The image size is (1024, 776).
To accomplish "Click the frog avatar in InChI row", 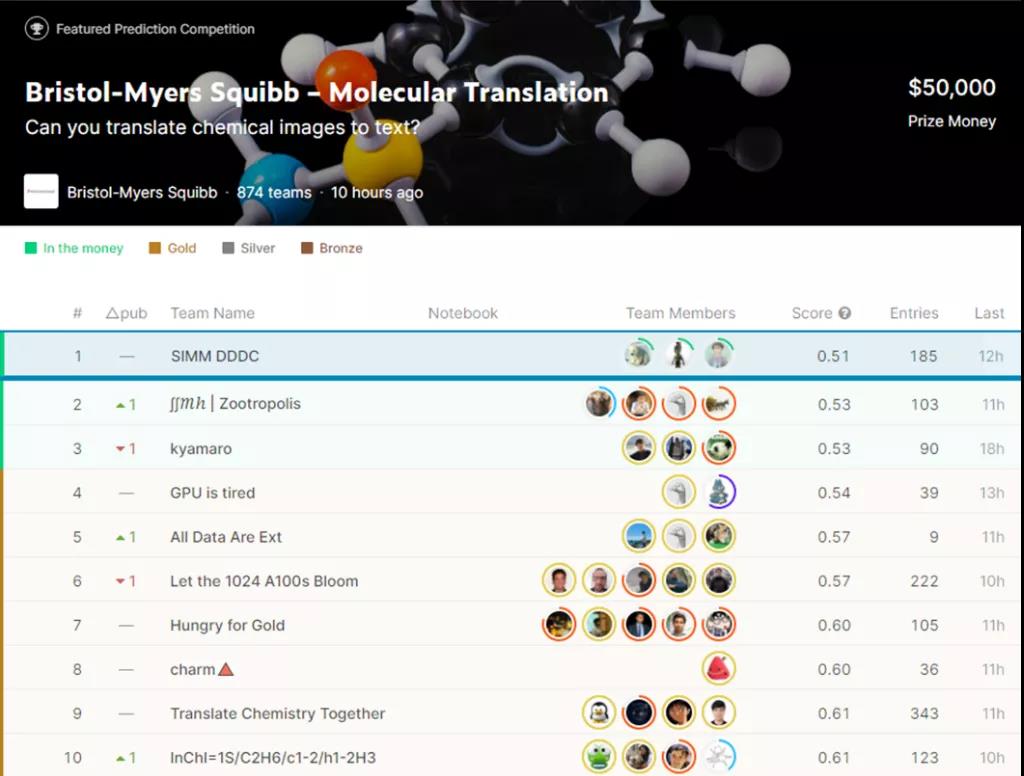I will coord(599,756).
